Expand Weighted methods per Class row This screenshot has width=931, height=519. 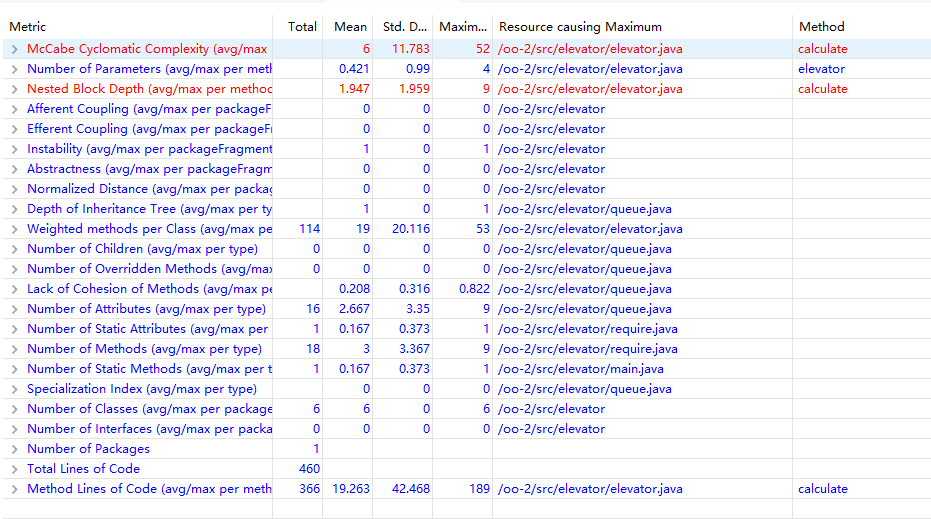14,229
